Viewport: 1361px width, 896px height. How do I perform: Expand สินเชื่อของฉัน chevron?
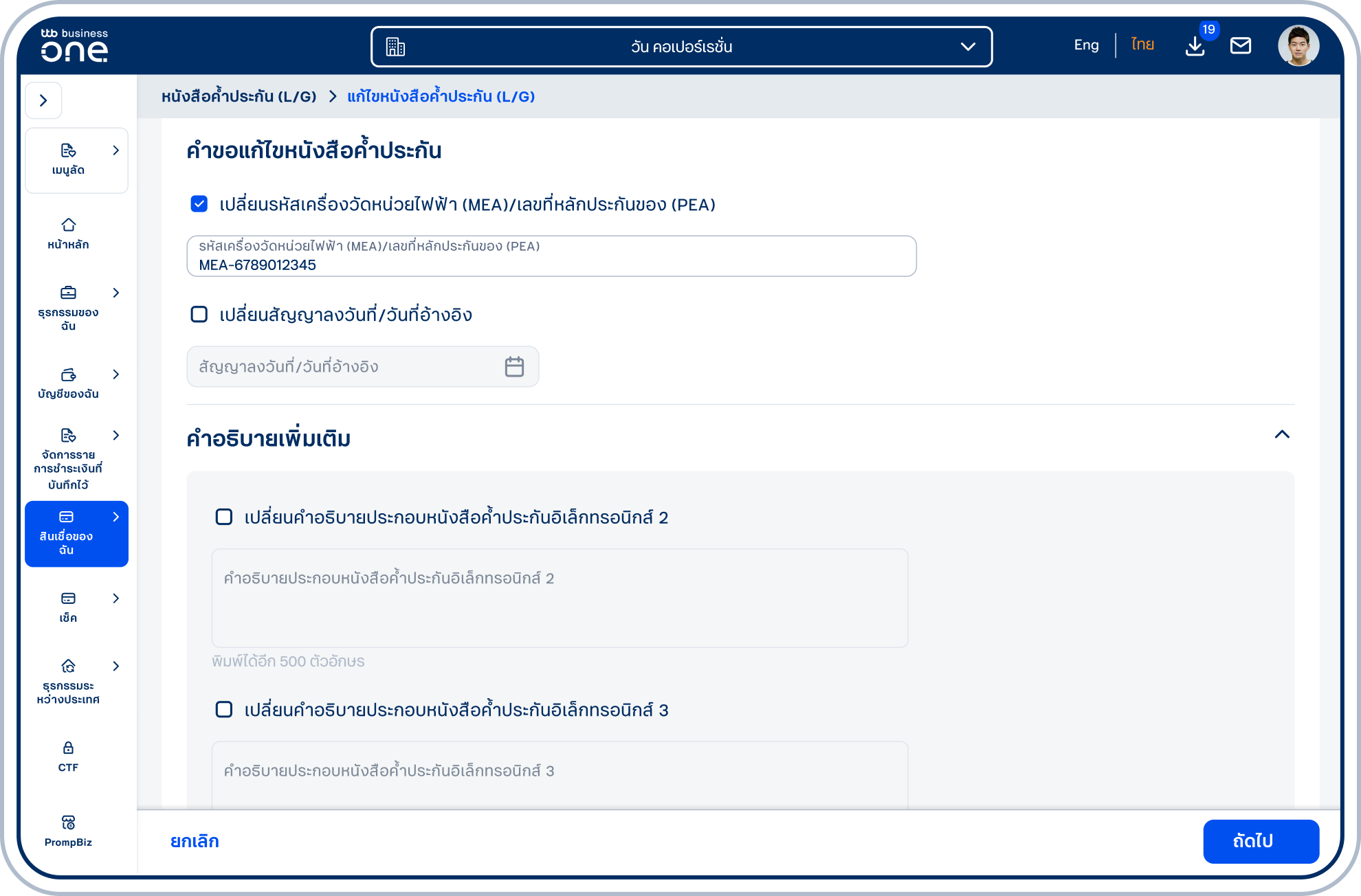coord(116,517)
